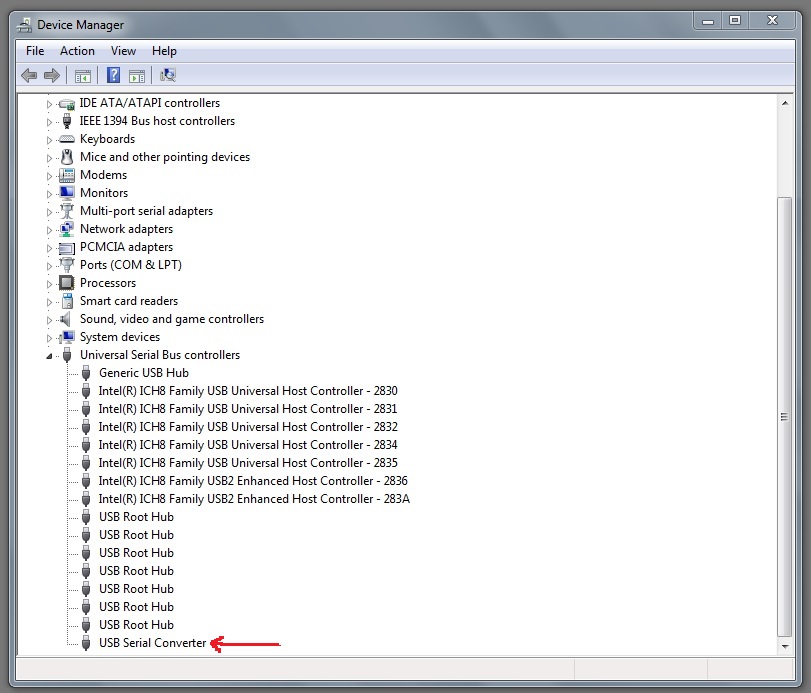Select Intel ICH8 USB2 Enhanced Host Controller 283A

click(254, 499)
